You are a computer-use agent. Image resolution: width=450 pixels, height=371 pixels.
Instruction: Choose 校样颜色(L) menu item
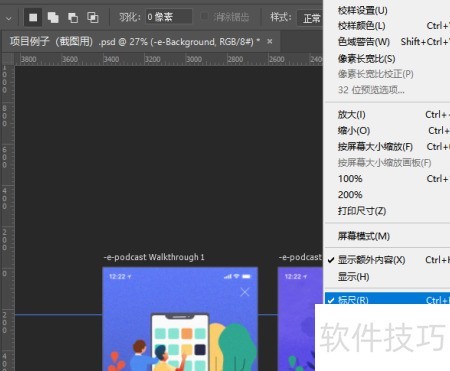[x=387, y=26]
